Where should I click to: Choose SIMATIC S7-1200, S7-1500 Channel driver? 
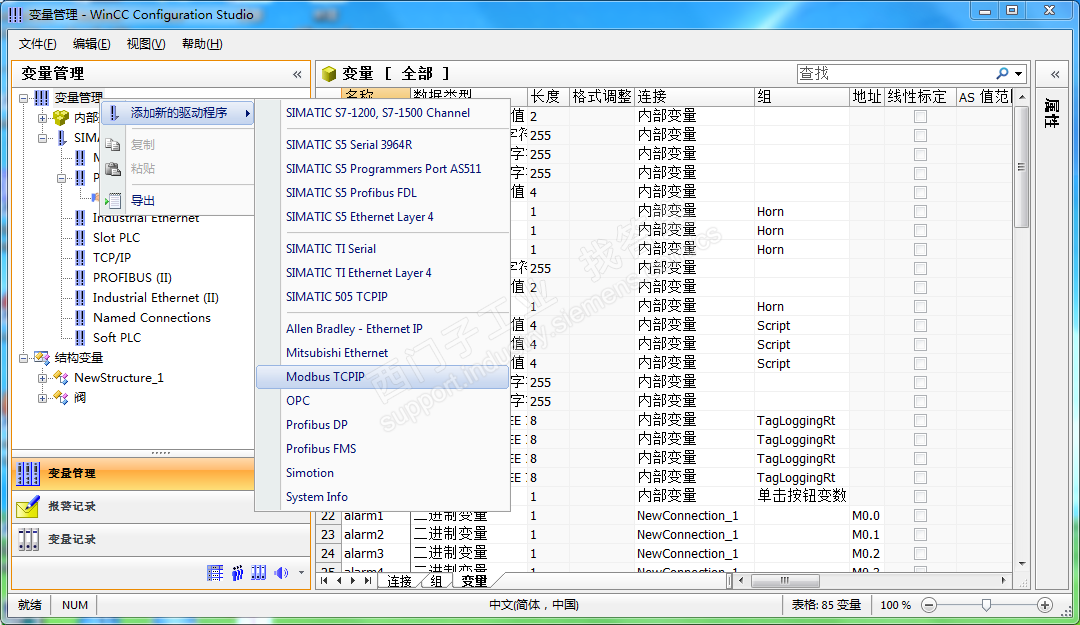click(382, 113)
